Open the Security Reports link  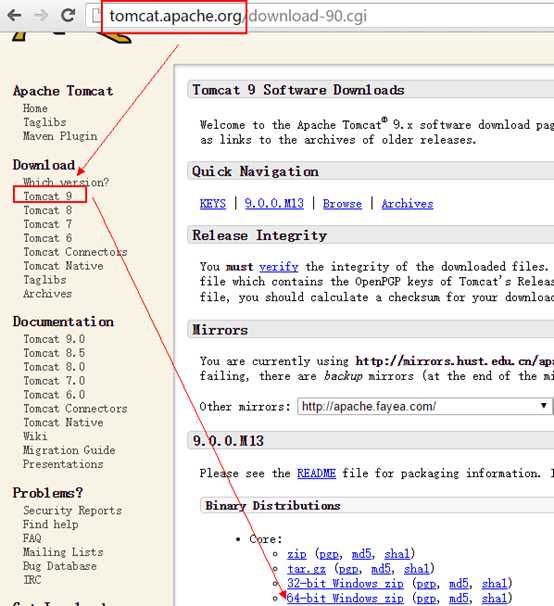point(73,511)
